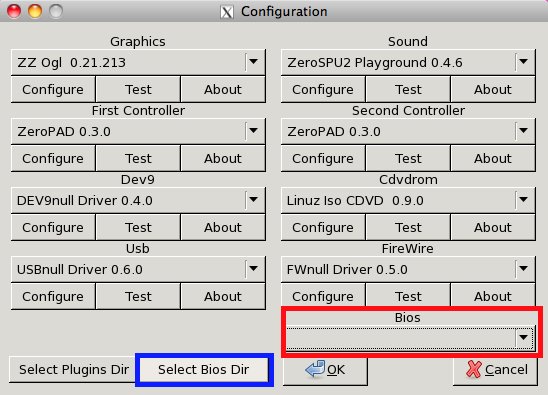This screenshot has height=395, width=548.
Task: Show About for Second Controller plugin
Action: pyautogui.click(x=493, y=158)
